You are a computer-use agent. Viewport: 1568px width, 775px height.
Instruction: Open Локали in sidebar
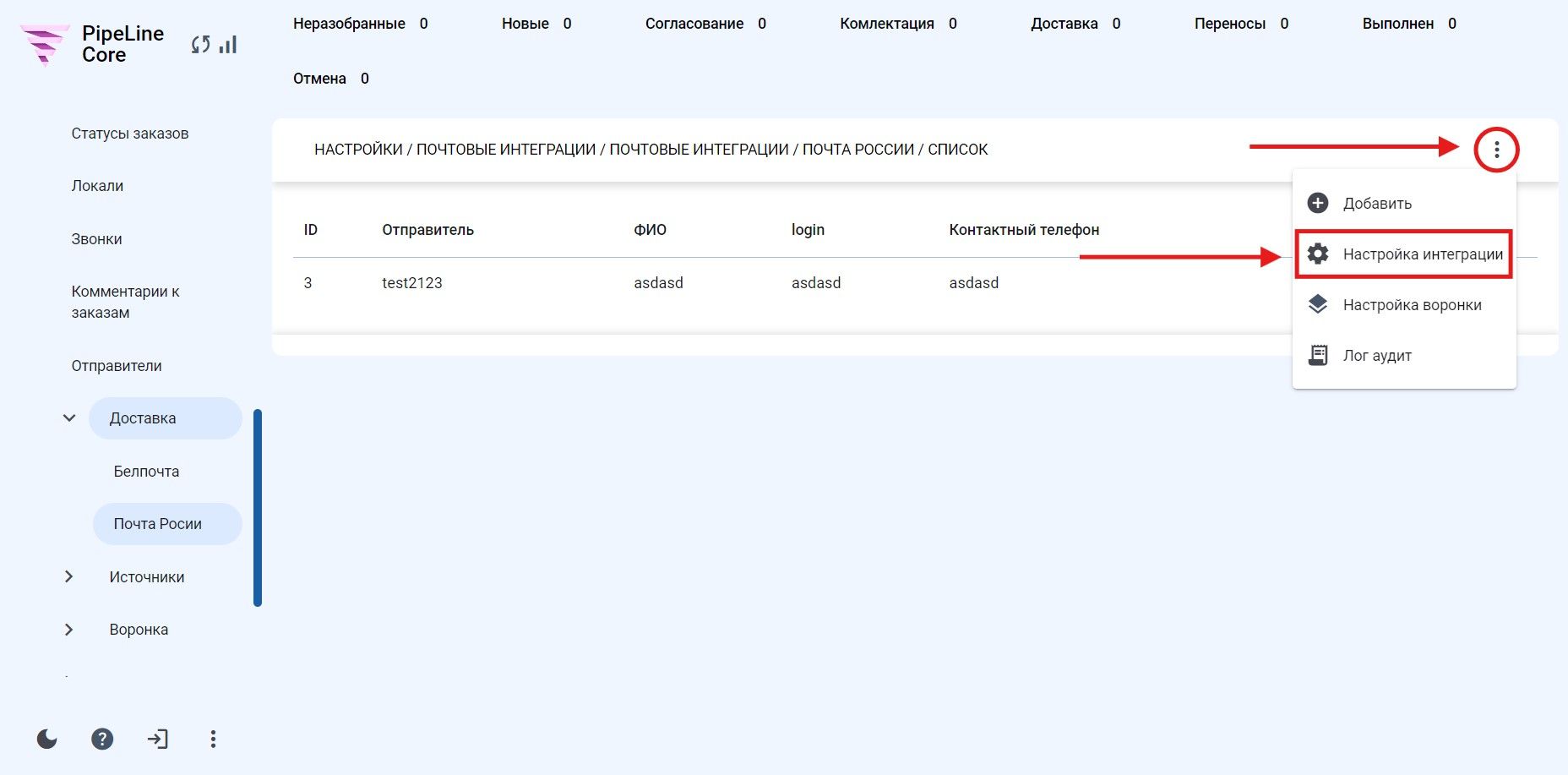coord(97,186)
